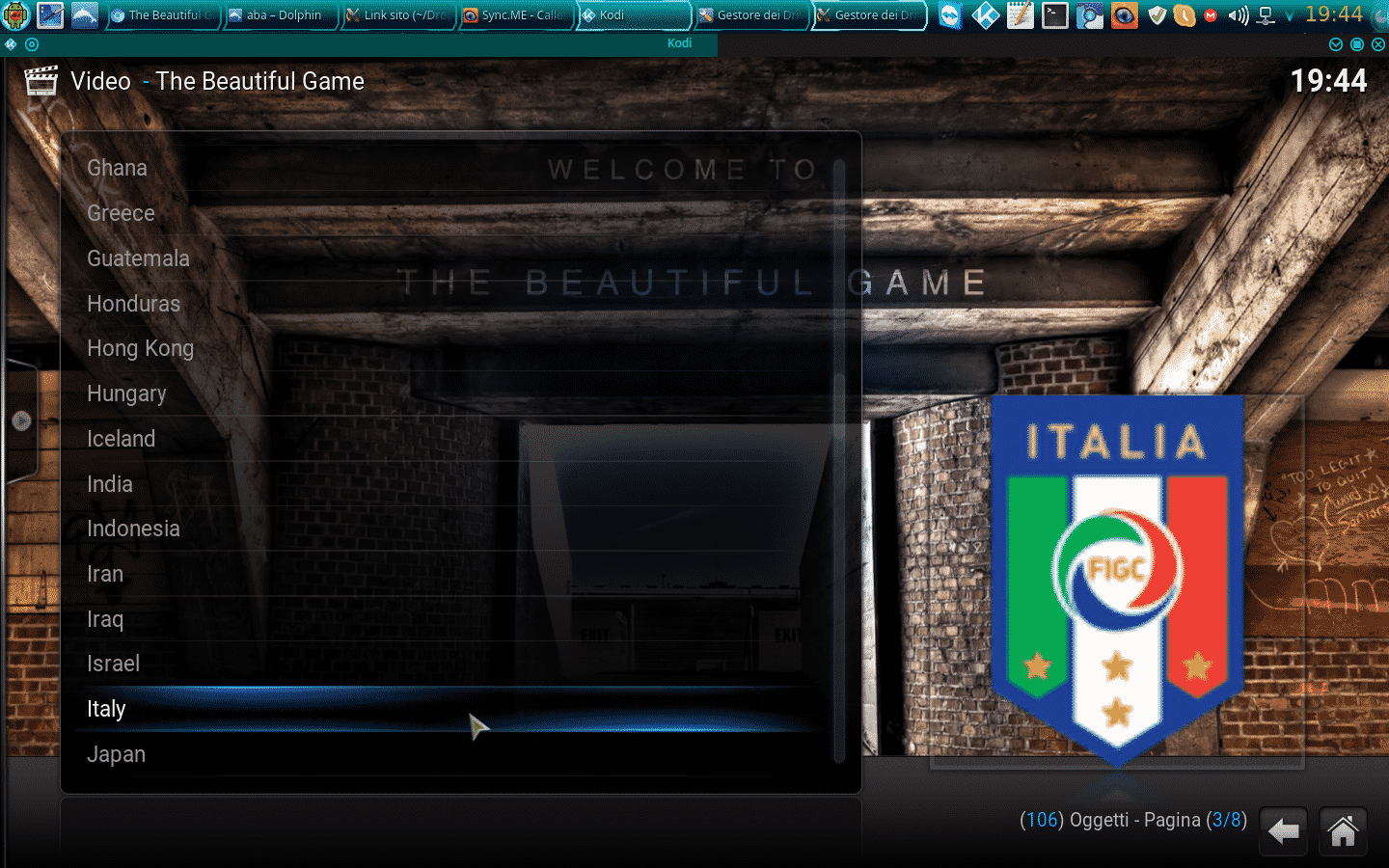This screenshot has width=1389, height=868.
Task: Click the Kodi launcher icon in panel
Action: pyautogui.click(x=985, y=15)
